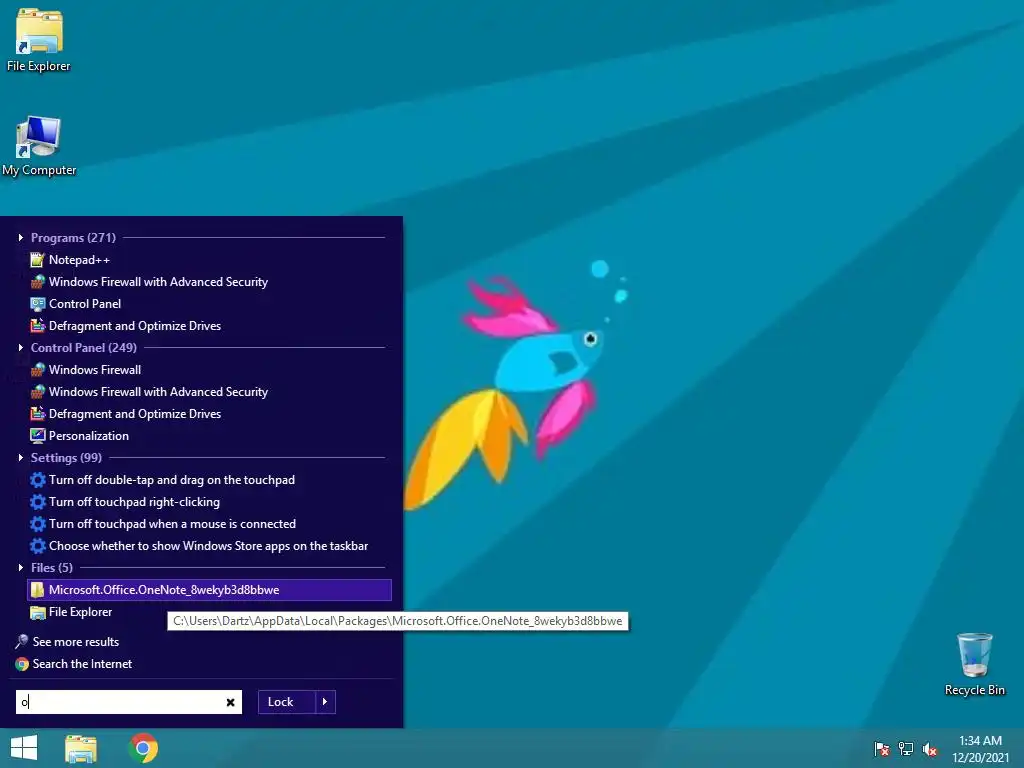The width and height of the screenshot is (1024, 768).
Task: Open the Recycle Bin on desktop
Action: pos(974,664)
